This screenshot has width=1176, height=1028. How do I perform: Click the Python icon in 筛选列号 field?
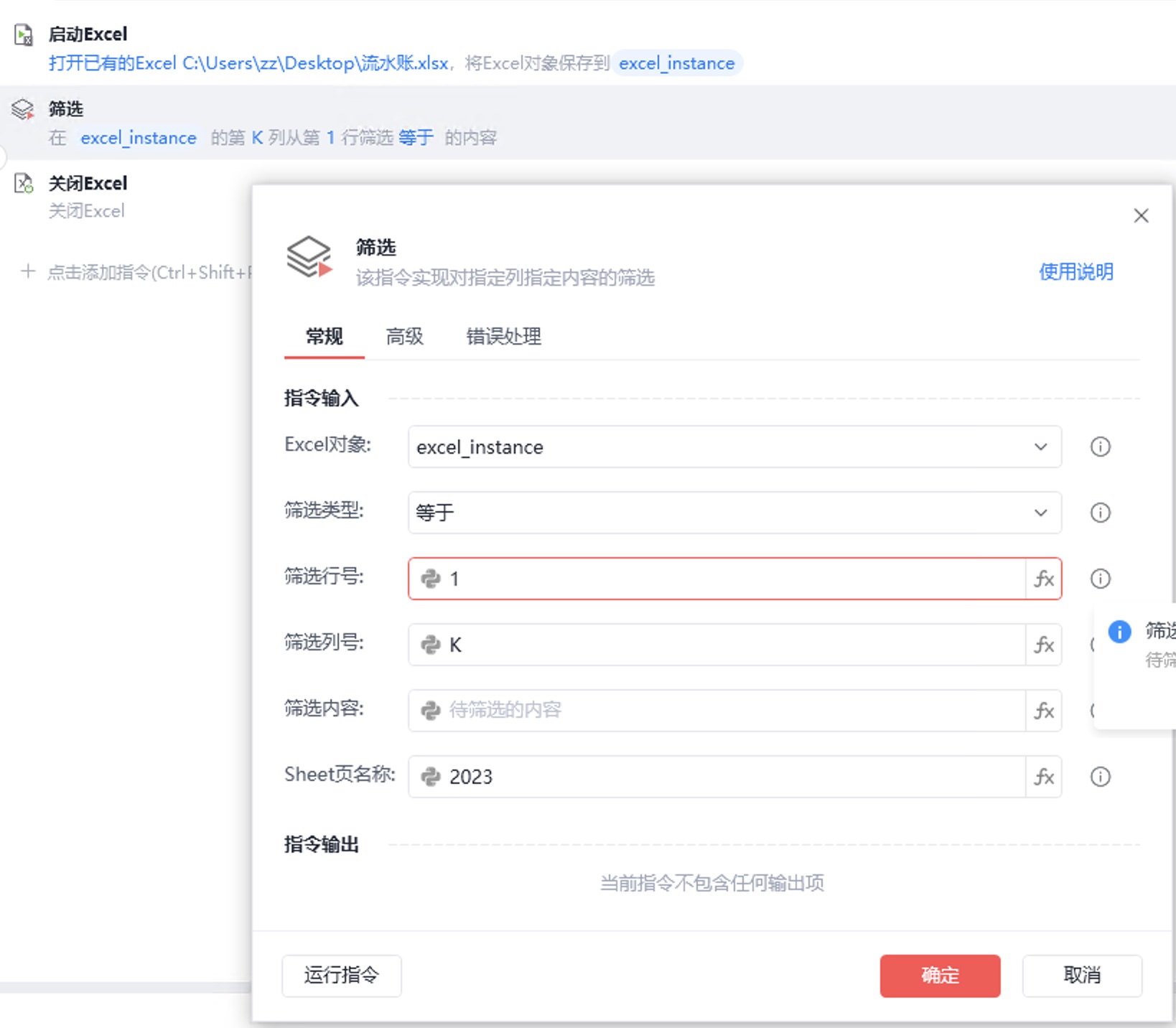[431, 645]
